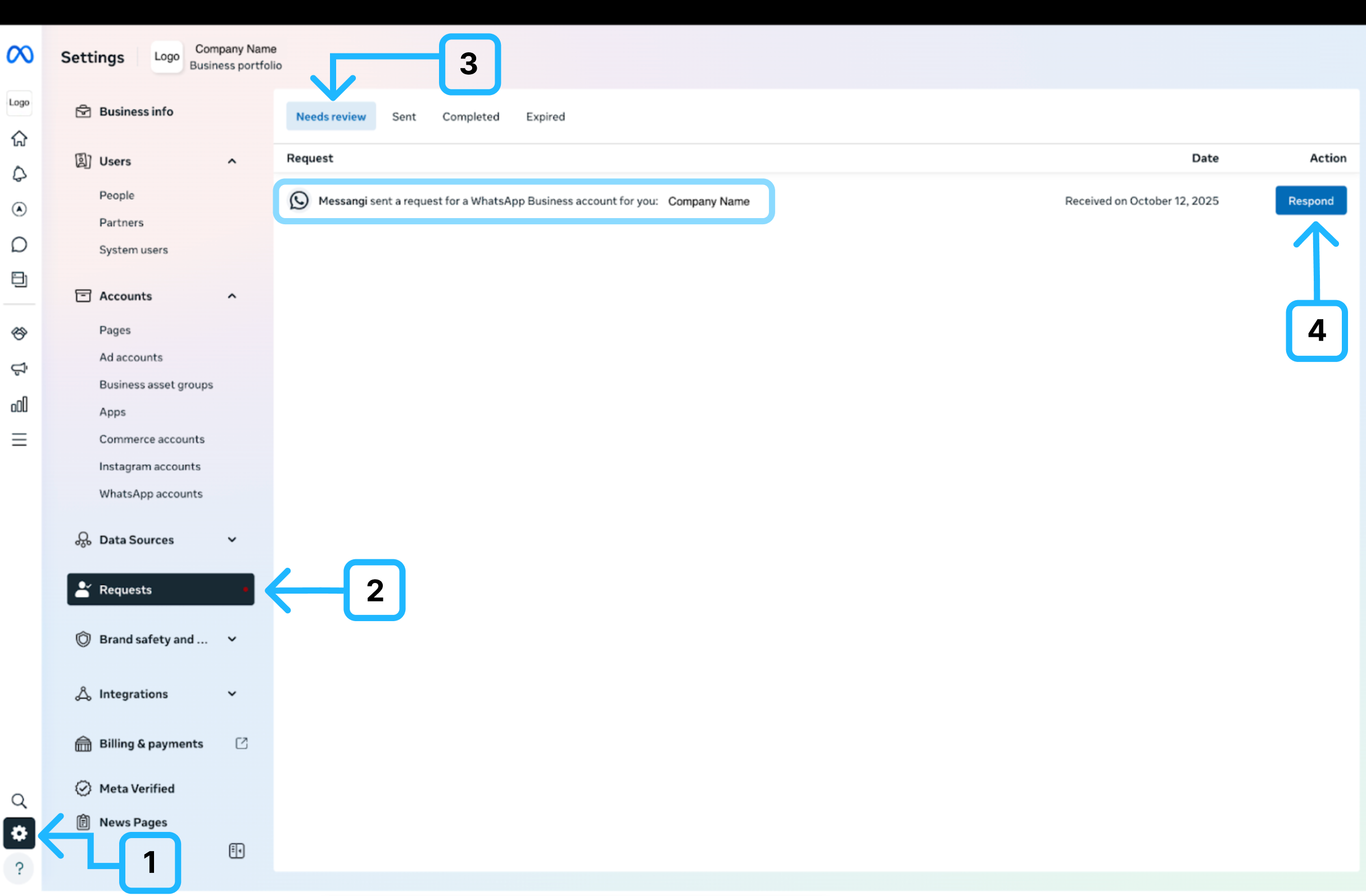Click the hamburger all tools icon
This screenshot has height=896, width=1366.
coord(20,440)
